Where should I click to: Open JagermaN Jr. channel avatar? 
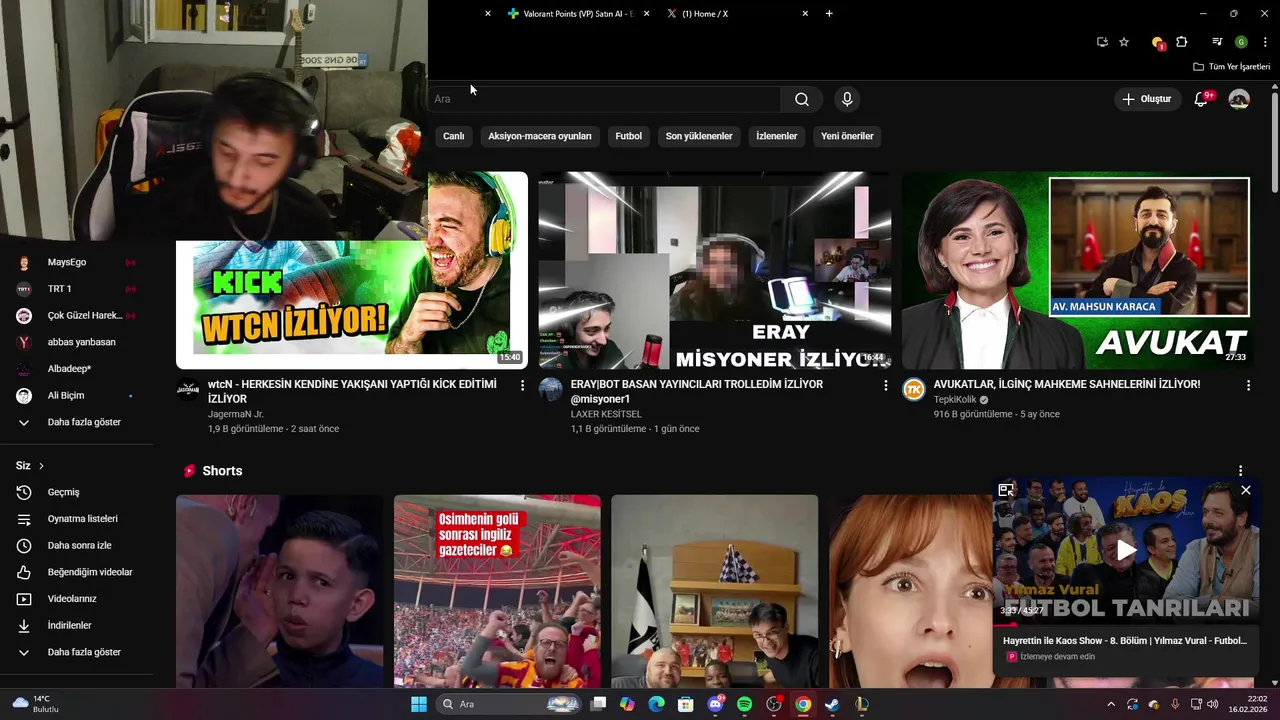[188, 389]
